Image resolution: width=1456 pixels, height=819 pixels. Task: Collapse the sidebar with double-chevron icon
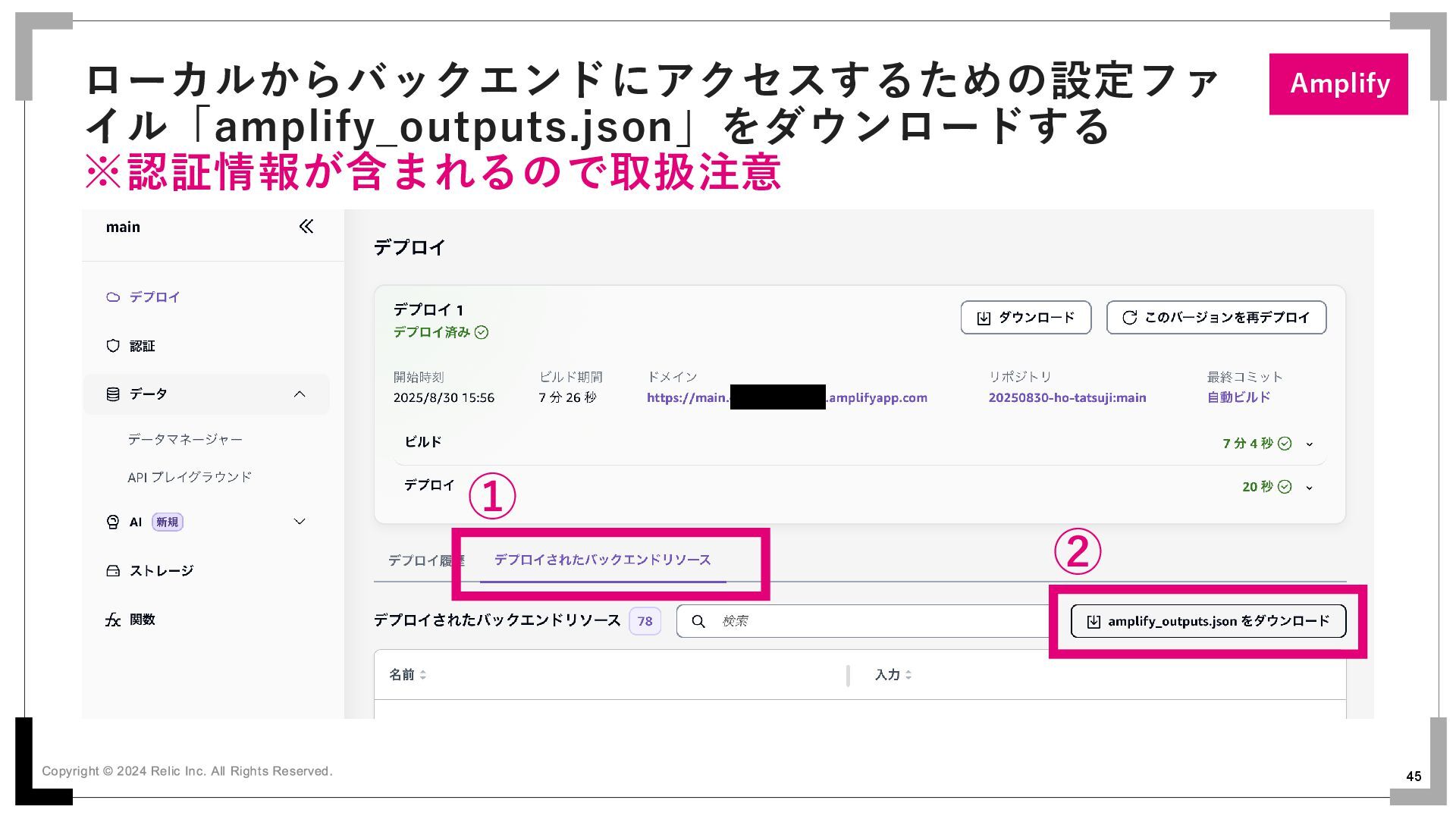coord(306,227)
